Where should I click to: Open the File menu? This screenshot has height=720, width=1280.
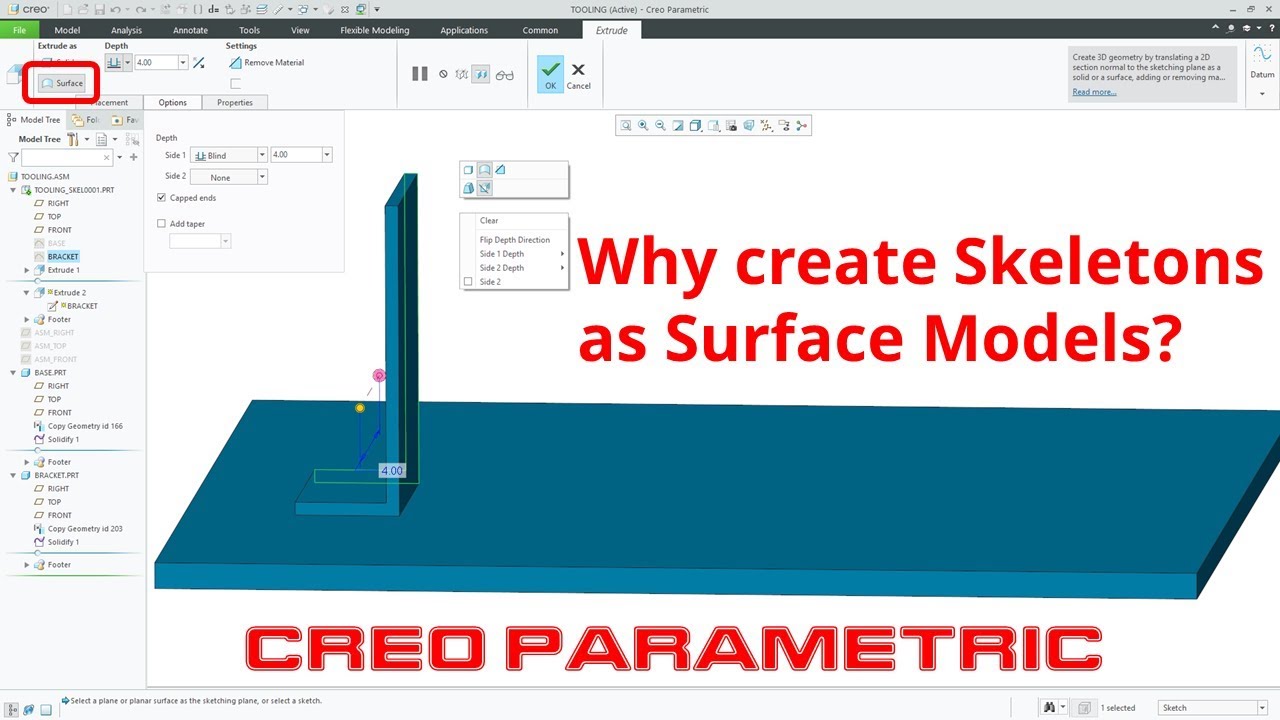click(19, 30)
